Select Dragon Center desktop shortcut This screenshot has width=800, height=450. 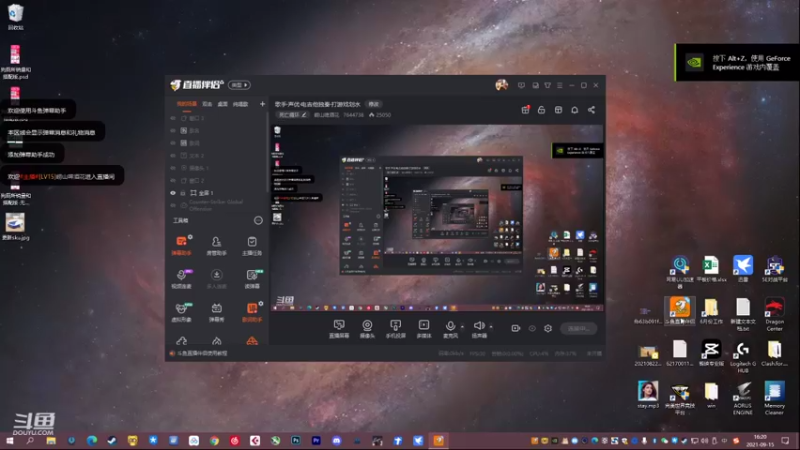click(x=774, y=314)
